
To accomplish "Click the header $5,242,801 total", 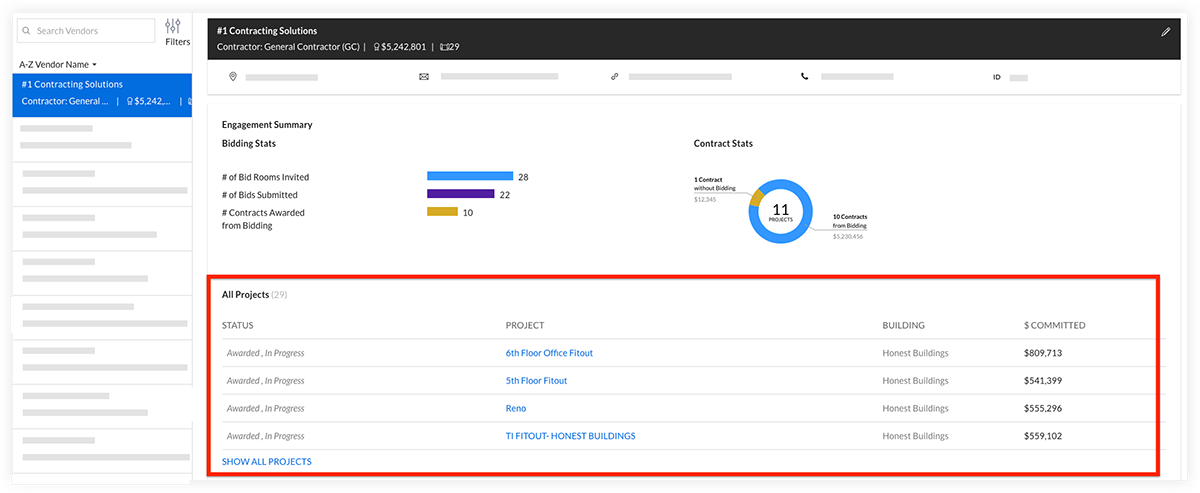I will click(403, 47).
